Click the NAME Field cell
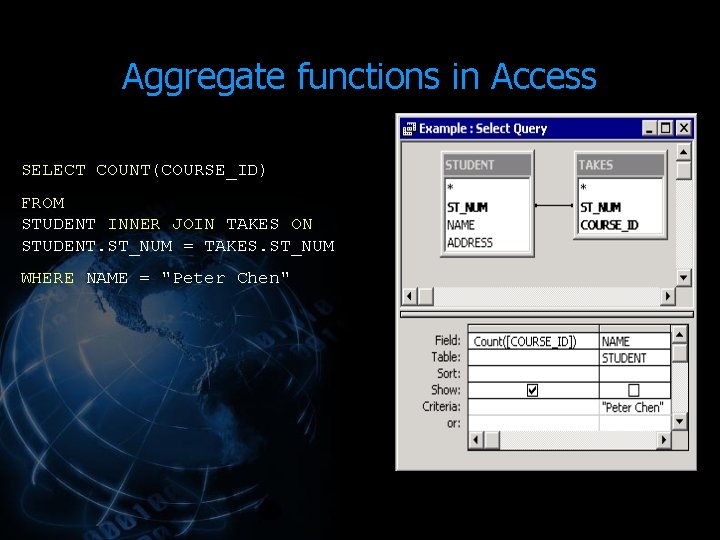This screenshot has width=720, height=540. click(635, 341)
